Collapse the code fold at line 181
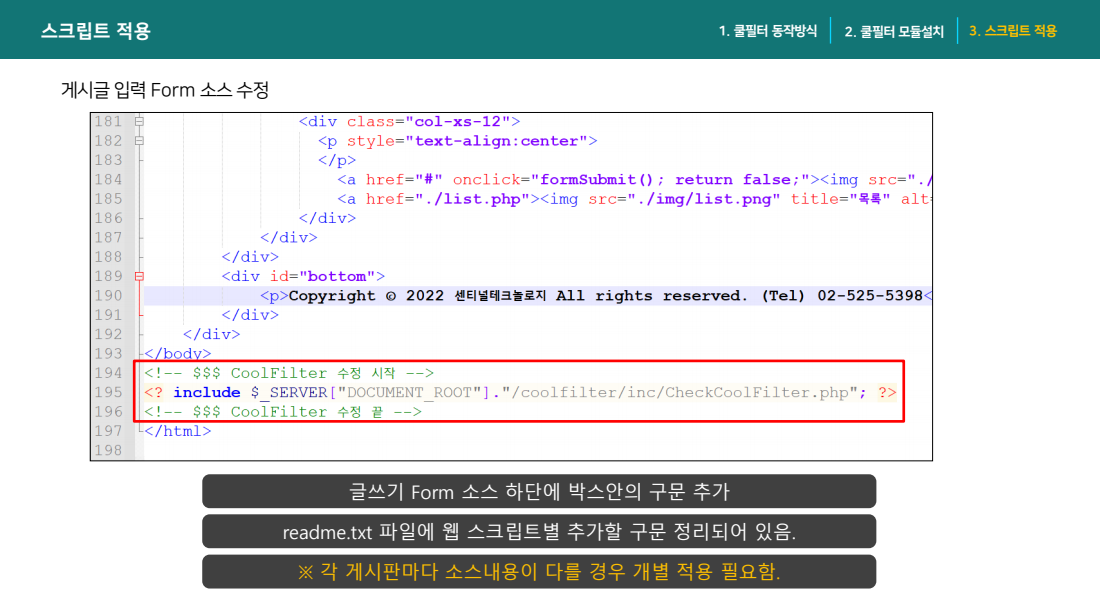This screenshot has height=616, width=1100. click(x=140, y=121)
